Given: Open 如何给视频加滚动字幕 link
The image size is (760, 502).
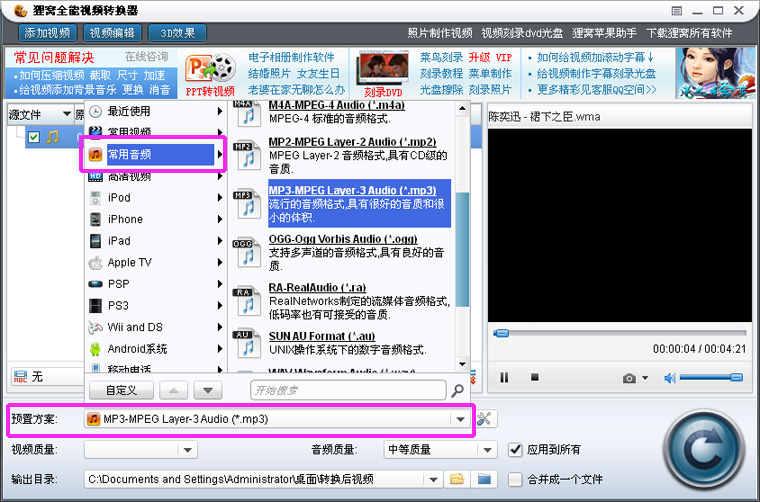Looking at the screenshot, I should point(595,57).
